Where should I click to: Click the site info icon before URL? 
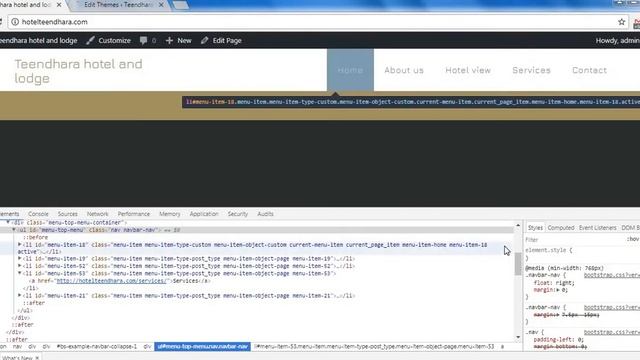[x=15, y=22]
